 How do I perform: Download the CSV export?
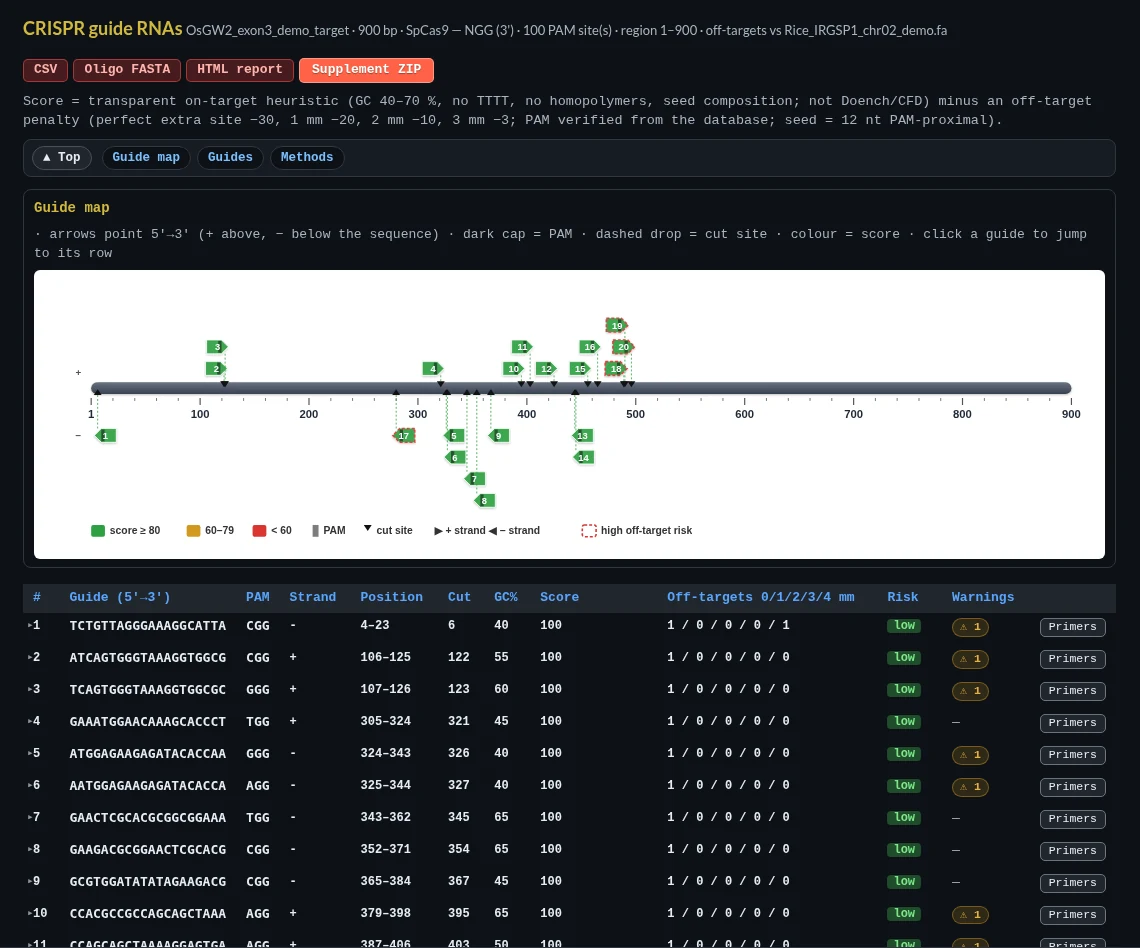45,70
